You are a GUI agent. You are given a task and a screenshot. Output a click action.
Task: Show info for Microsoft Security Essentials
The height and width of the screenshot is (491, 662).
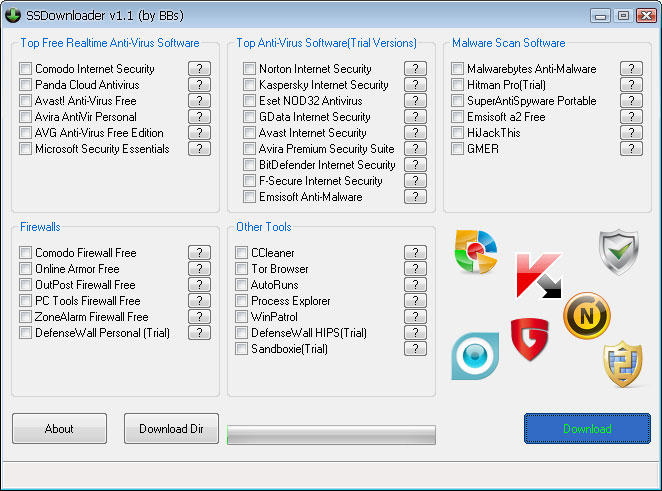(199, 149)
